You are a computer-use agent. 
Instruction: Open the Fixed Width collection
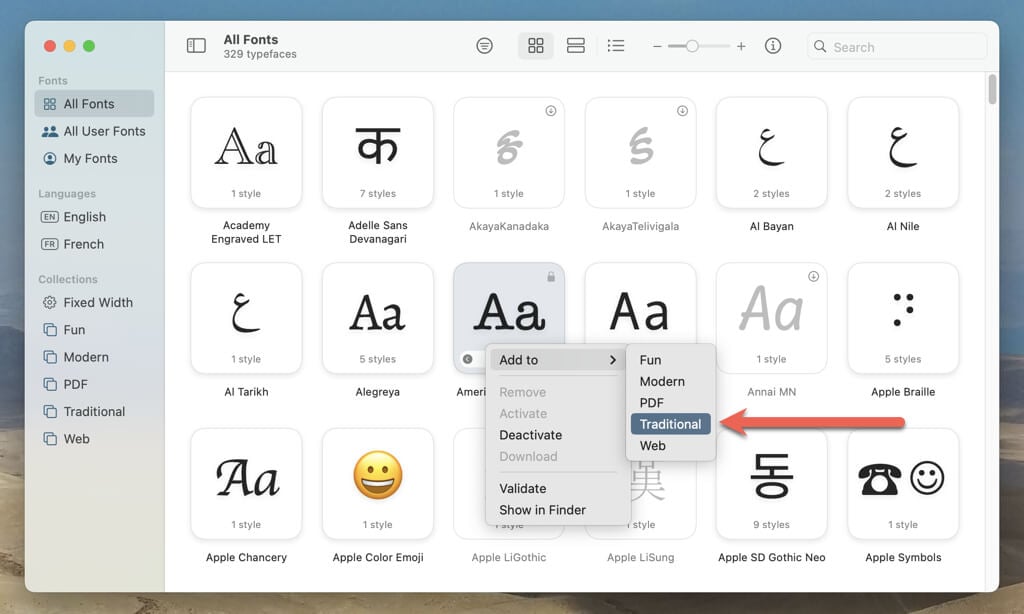[94, 302]
